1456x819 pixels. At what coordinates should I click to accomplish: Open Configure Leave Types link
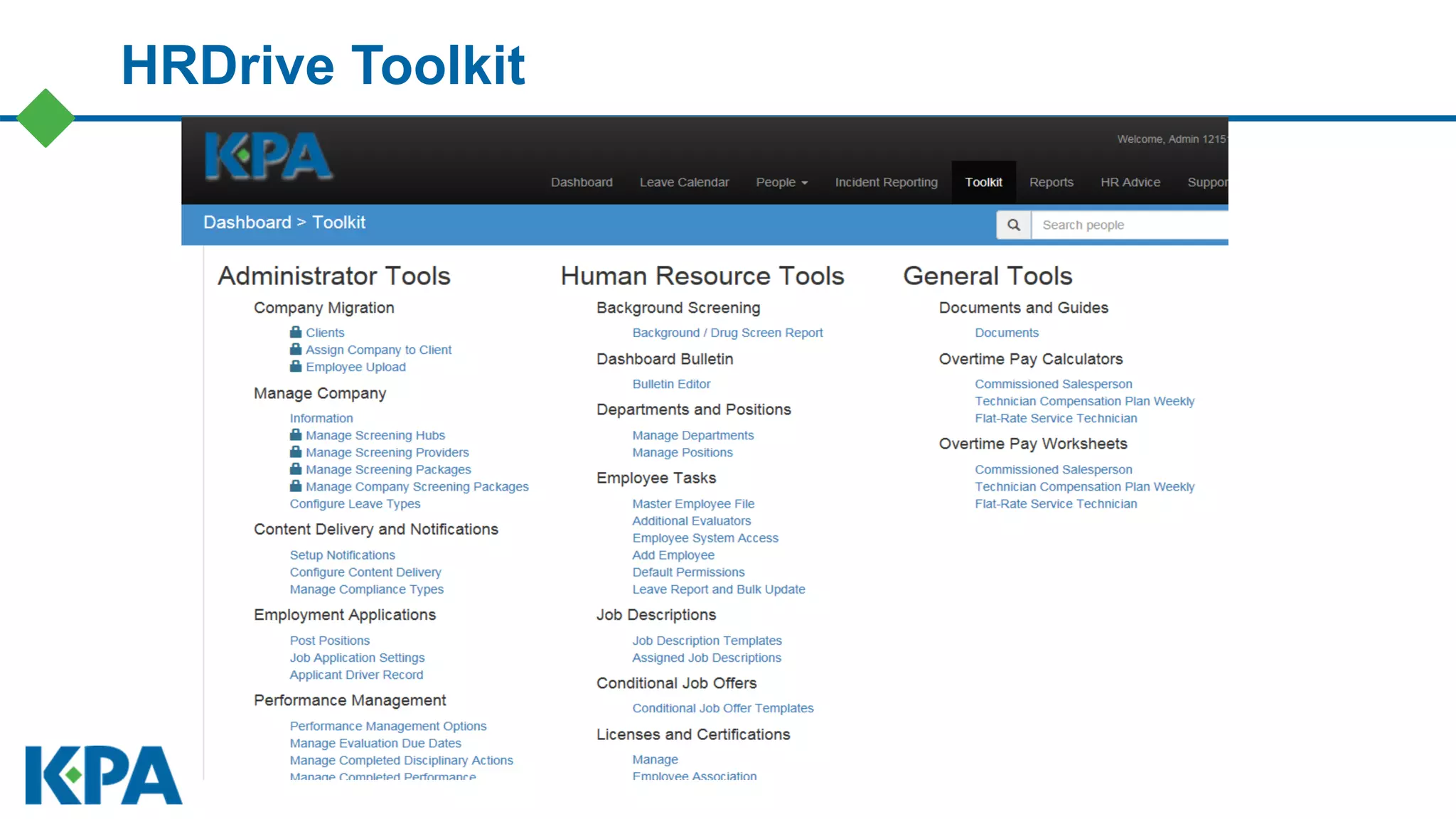tap(355, 503)
